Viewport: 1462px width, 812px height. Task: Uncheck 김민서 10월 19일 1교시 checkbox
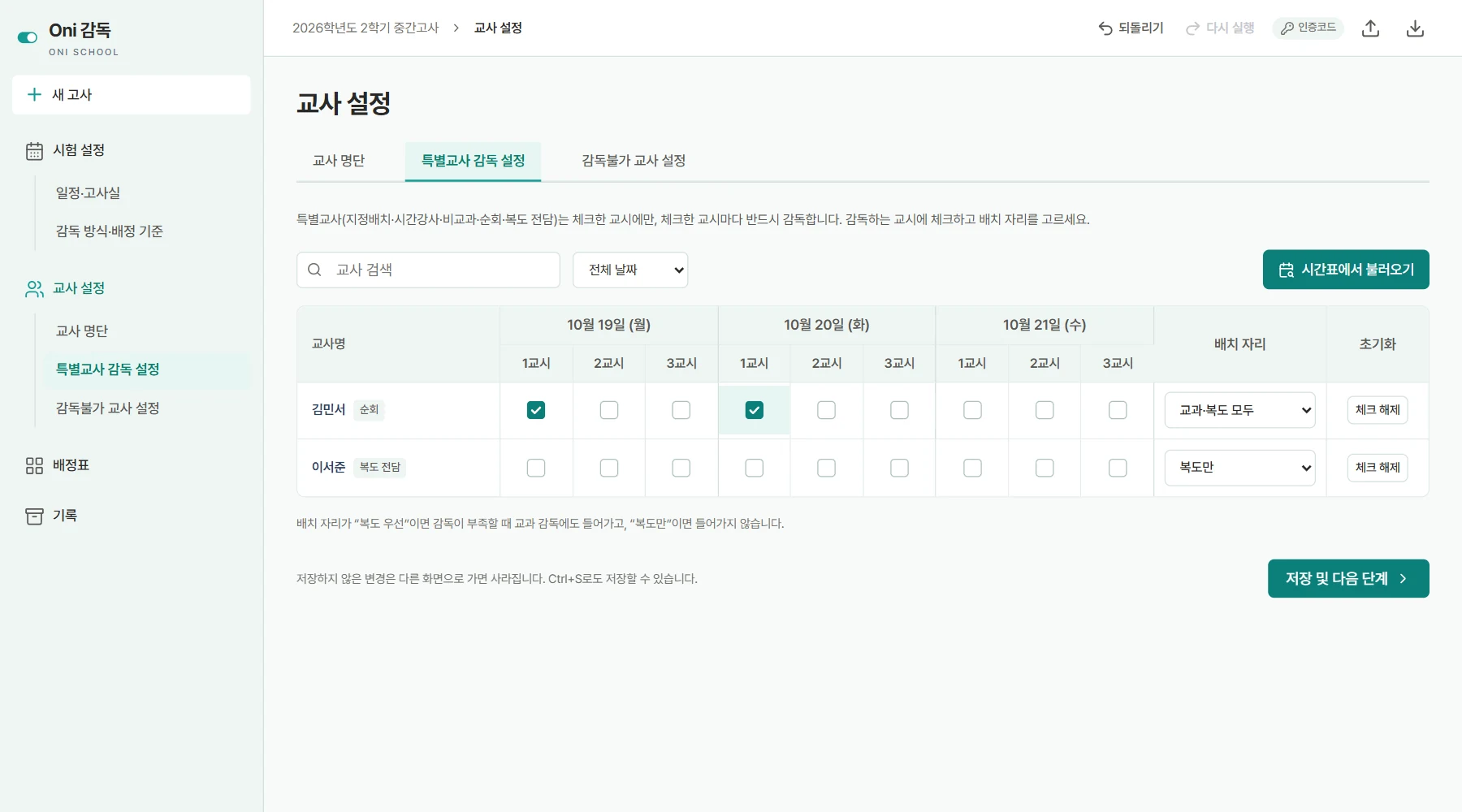coord(536,410)
